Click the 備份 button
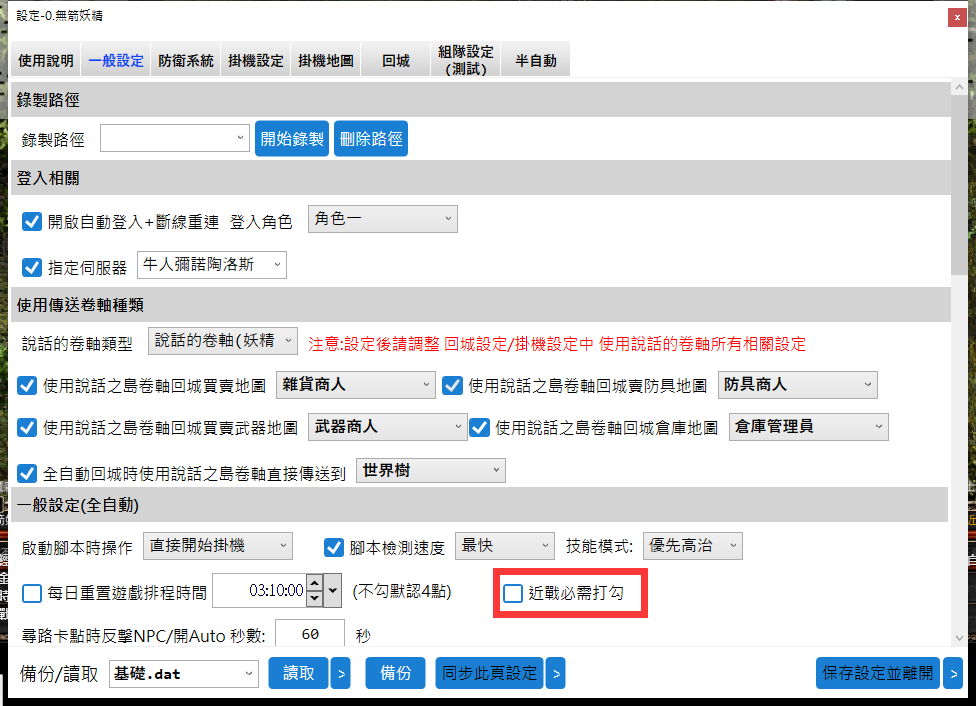 (395, 673)
